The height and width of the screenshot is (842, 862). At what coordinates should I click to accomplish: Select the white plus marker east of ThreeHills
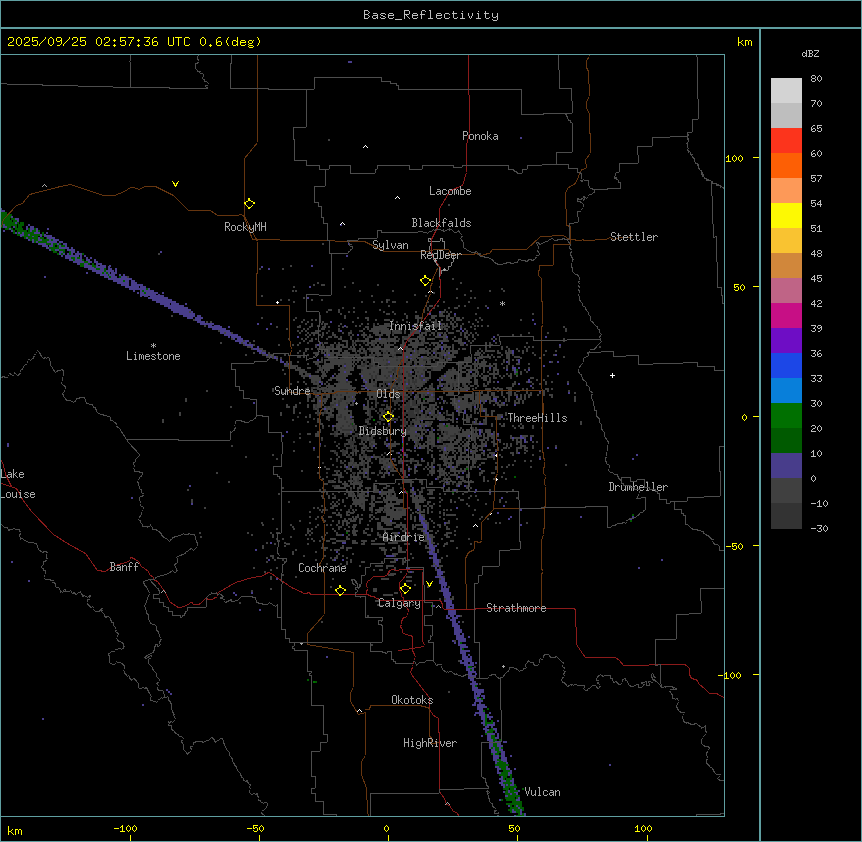click(x=612, y=375)
